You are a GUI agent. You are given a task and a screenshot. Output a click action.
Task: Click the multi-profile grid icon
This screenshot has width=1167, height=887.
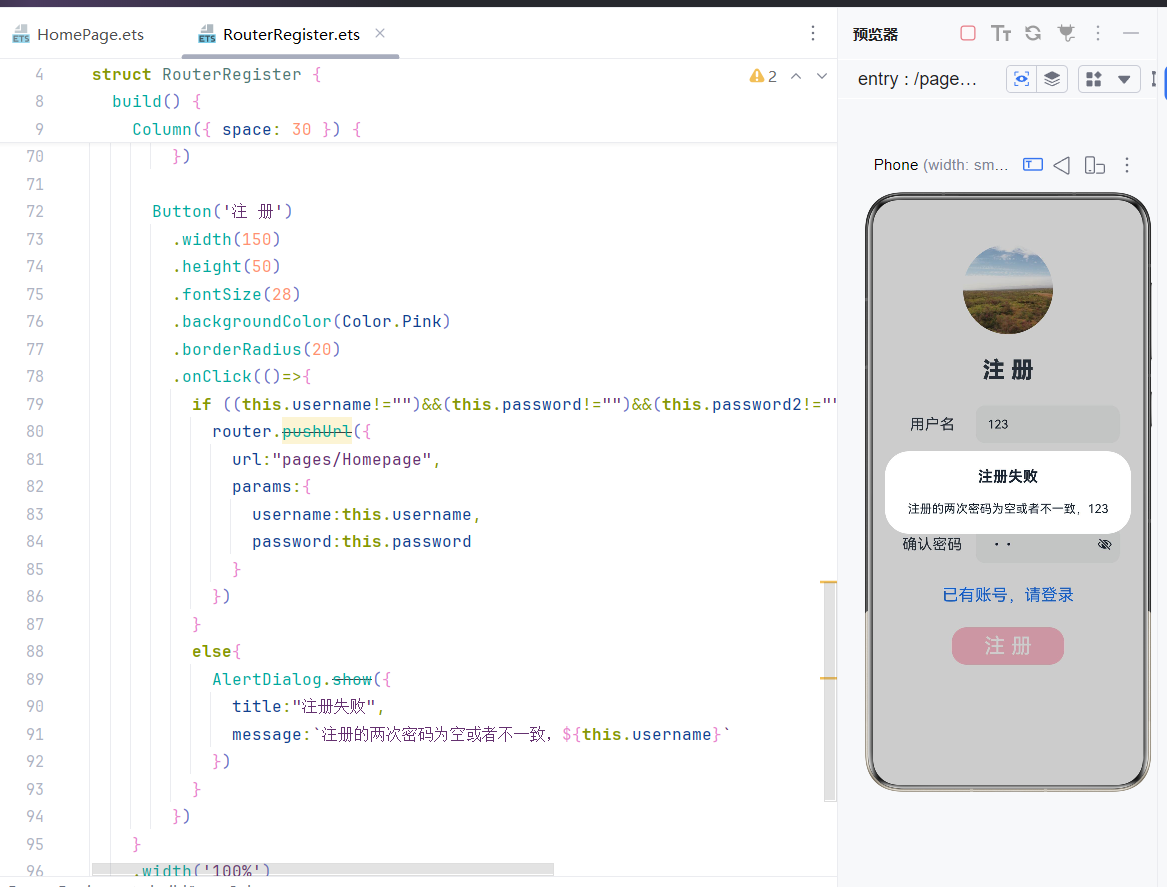(1093, 79)
